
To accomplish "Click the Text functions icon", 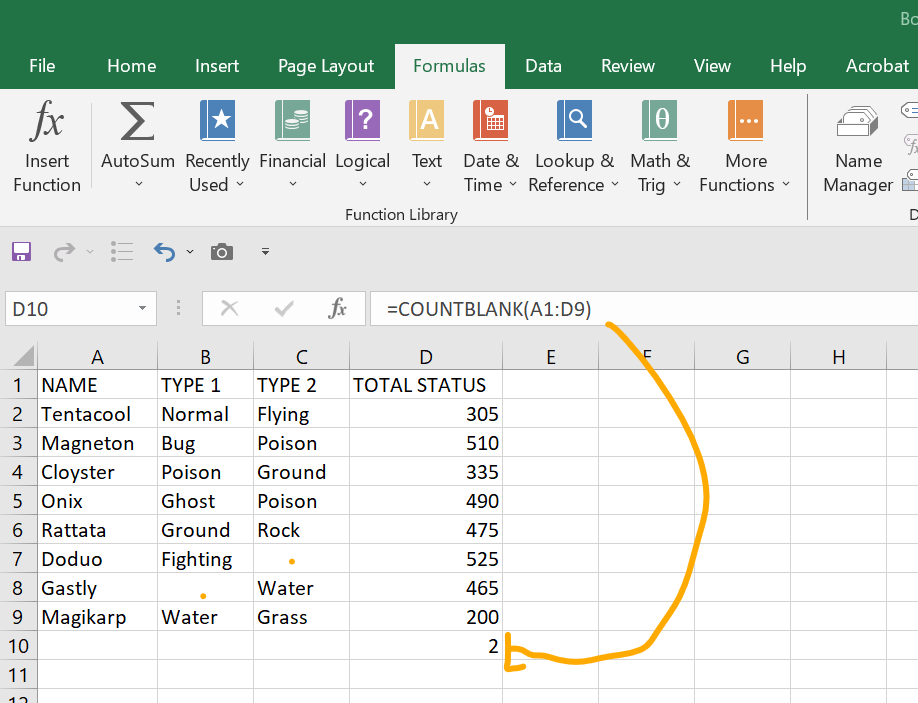I will [x=426, y=120].
